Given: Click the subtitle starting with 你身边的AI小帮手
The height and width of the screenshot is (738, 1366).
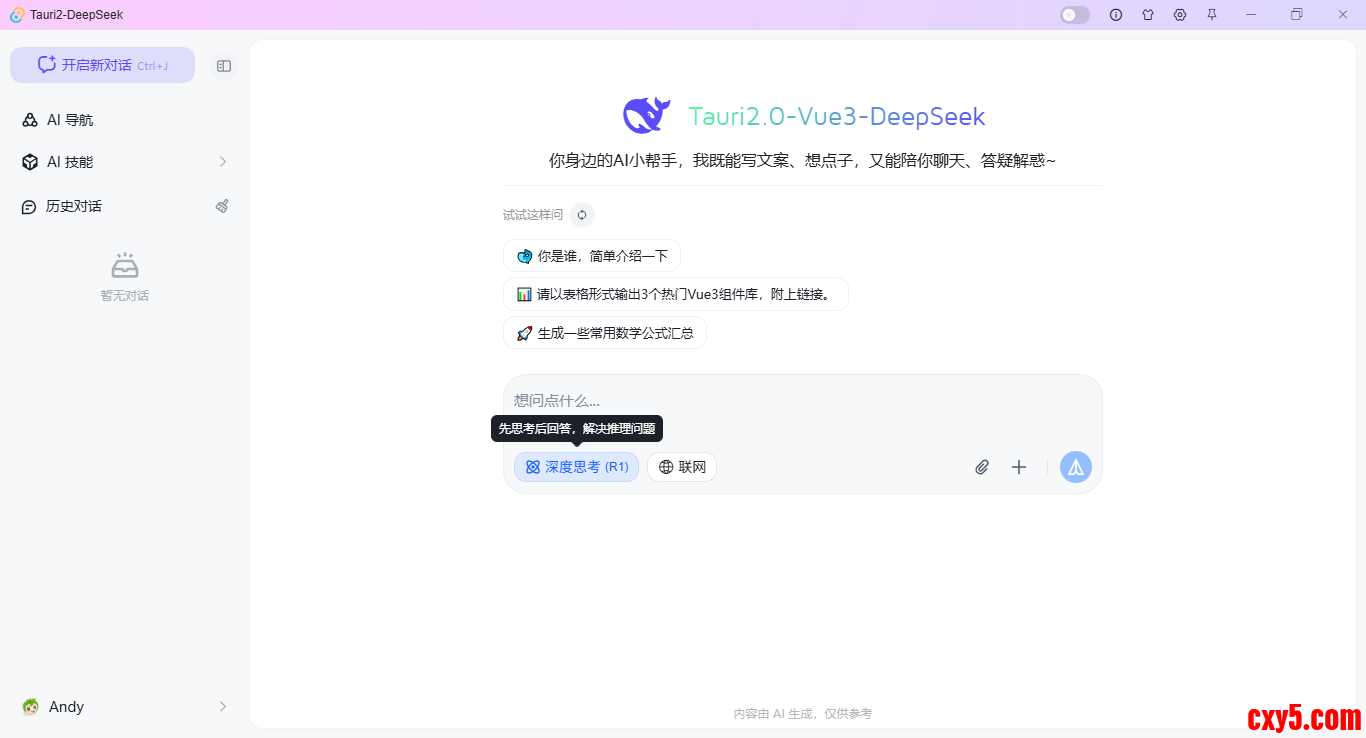Looking at the screenshot, I should point(802,160).
